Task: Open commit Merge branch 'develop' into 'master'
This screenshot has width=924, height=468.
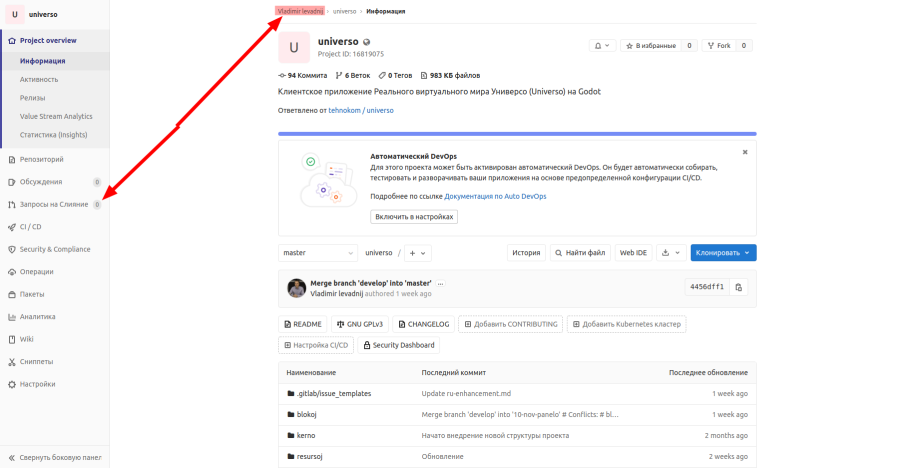Action: tap(371, 283)
